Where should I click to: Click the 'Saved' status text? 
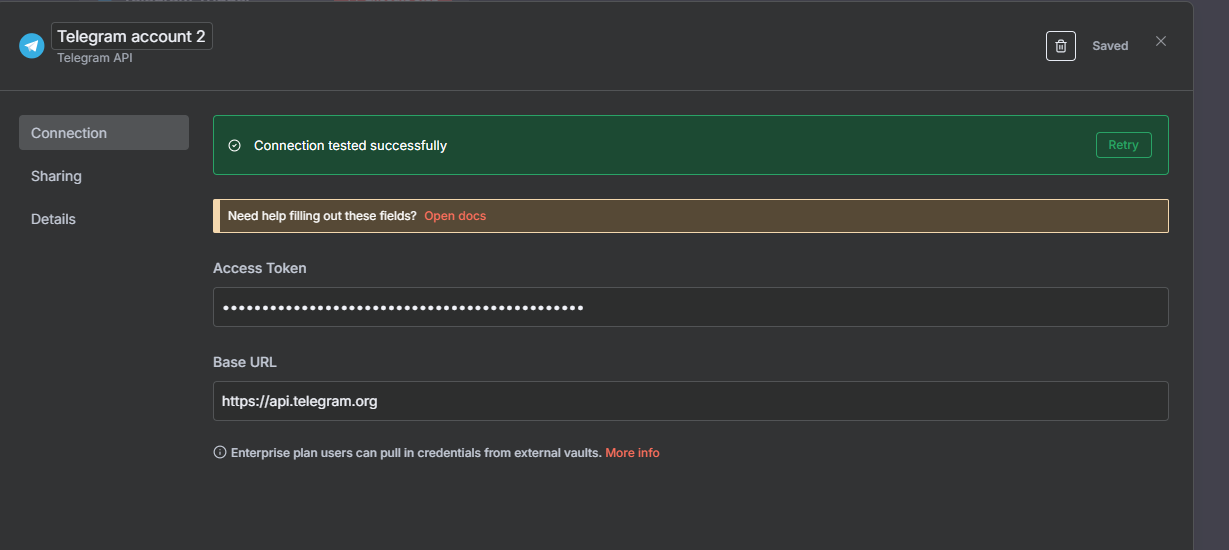(1110, 46)
